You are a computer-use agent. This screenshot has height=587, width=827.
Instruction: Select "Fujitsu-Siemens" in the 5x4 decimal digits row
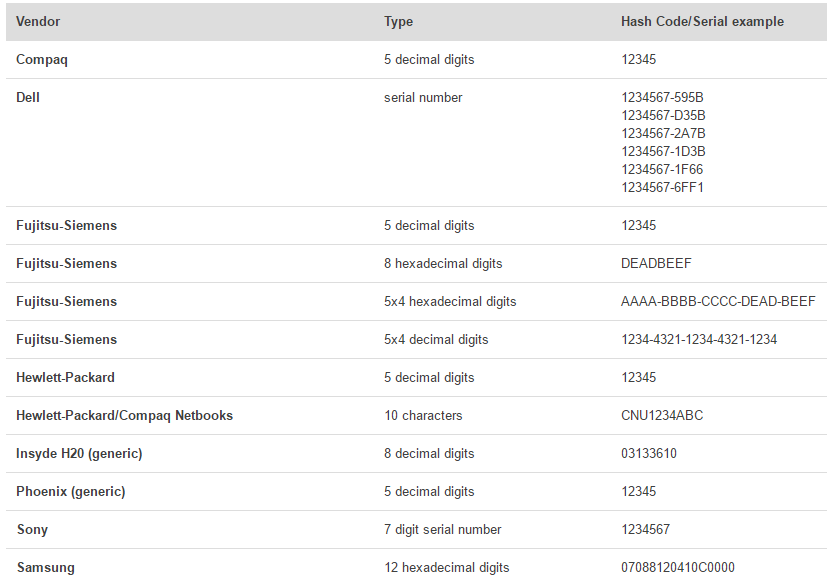click(66, 340)
